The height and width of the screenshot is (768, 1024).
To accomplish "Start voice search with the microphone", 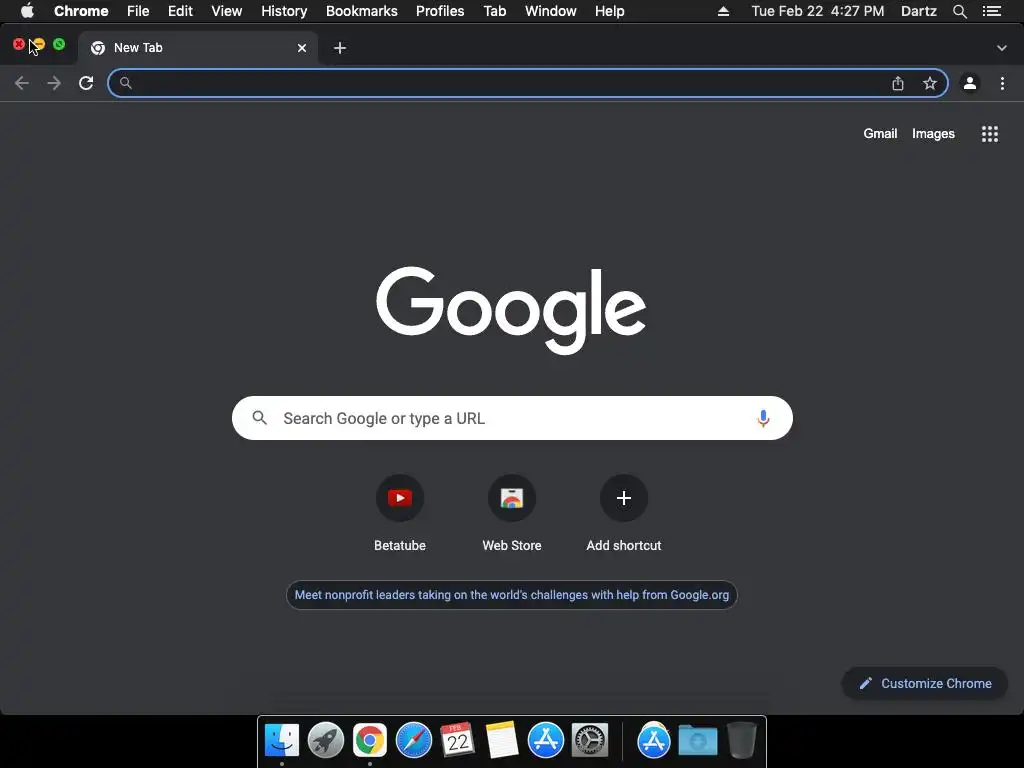I will click(x=763, y=418).
